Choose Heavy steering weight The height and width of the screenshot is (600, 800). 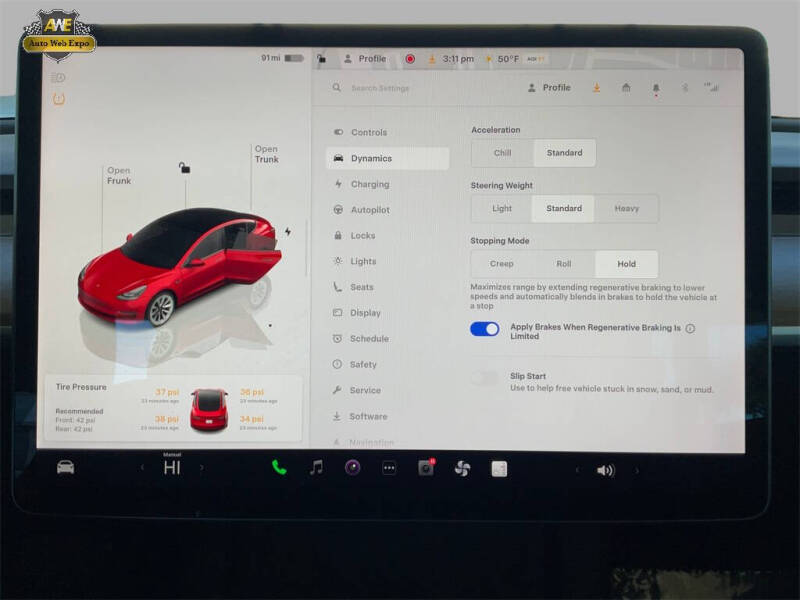coord(629,208)
